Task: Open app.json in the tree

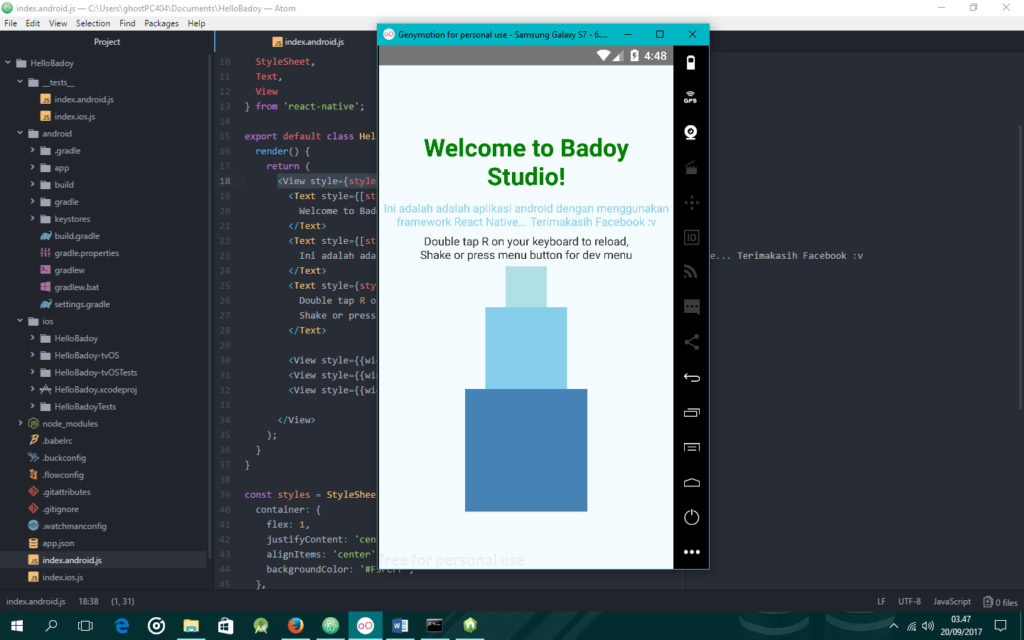Action: coord(58,543)
